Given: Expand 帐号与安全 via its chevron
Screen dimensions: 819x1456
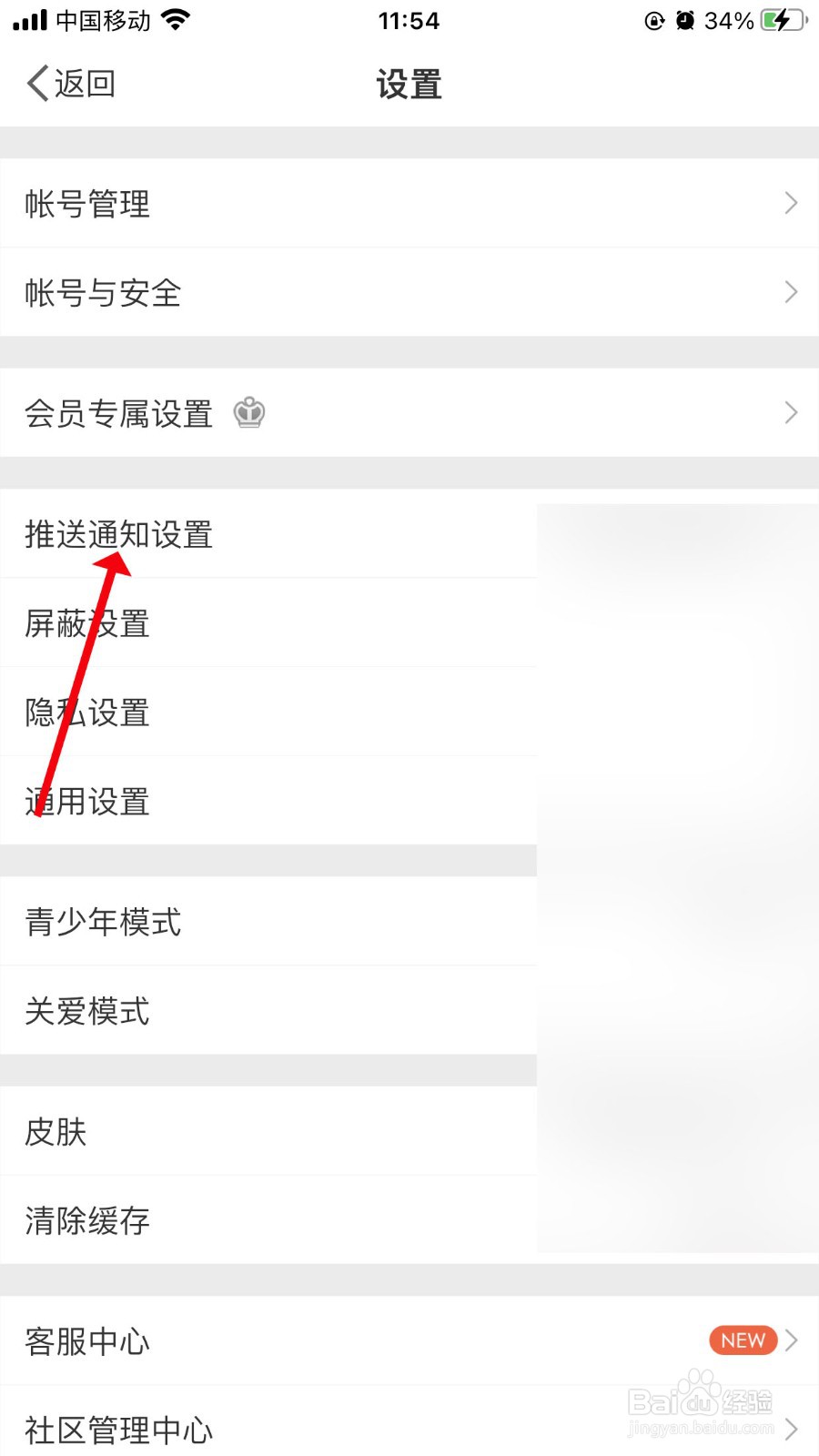Looking at the screenshot, I should tap(791, 292).
